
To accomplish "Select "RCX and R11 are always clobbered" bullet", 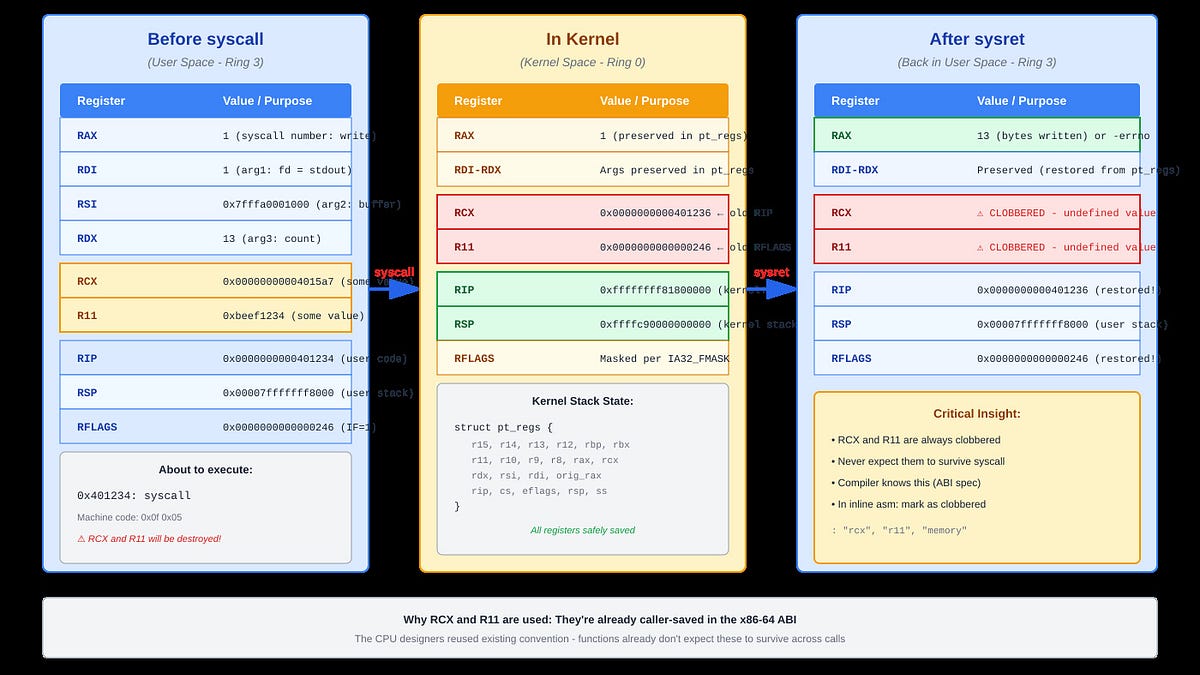I will coord(915,440).
